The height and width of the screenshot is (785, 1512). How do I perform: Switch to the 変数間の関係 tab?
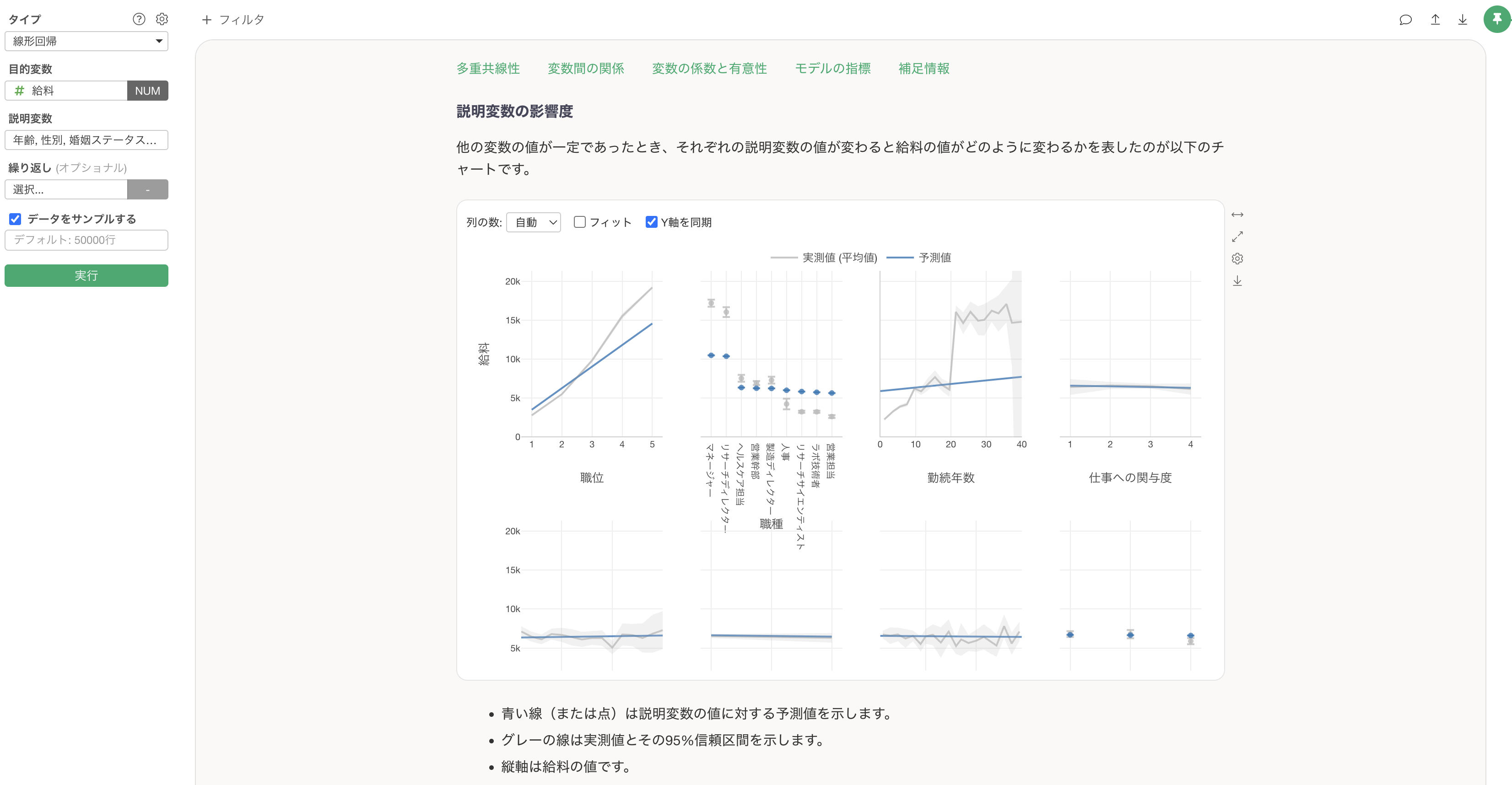pos(586,69)
